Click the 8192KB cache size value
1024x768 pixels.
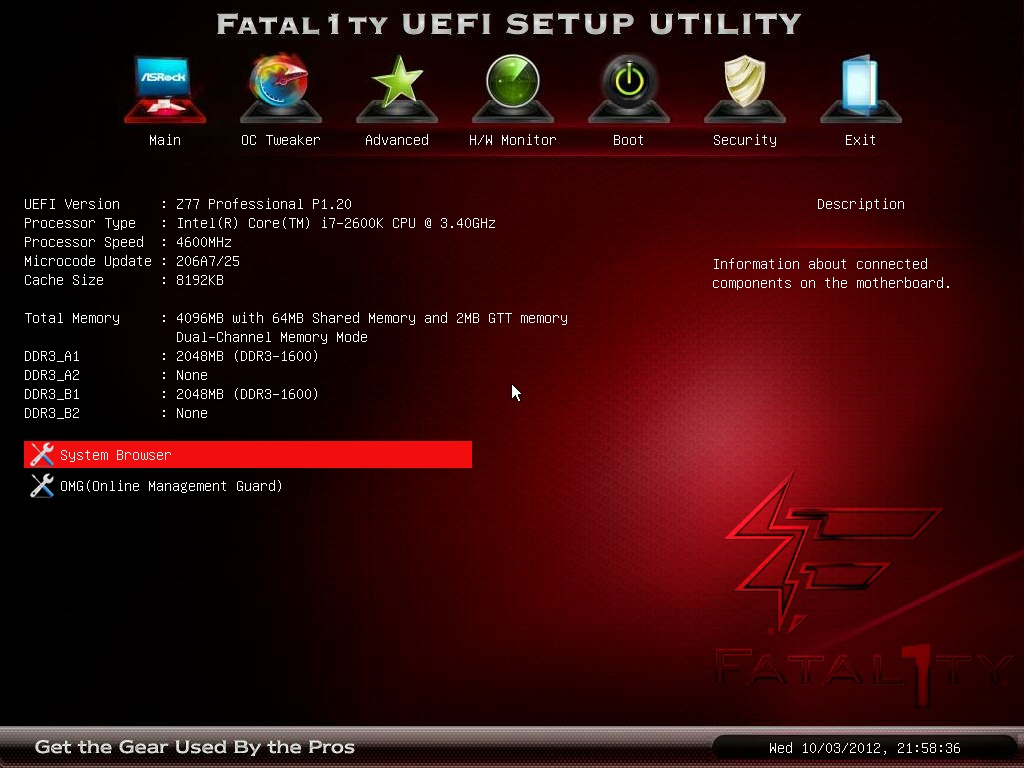tap(200, 280)
